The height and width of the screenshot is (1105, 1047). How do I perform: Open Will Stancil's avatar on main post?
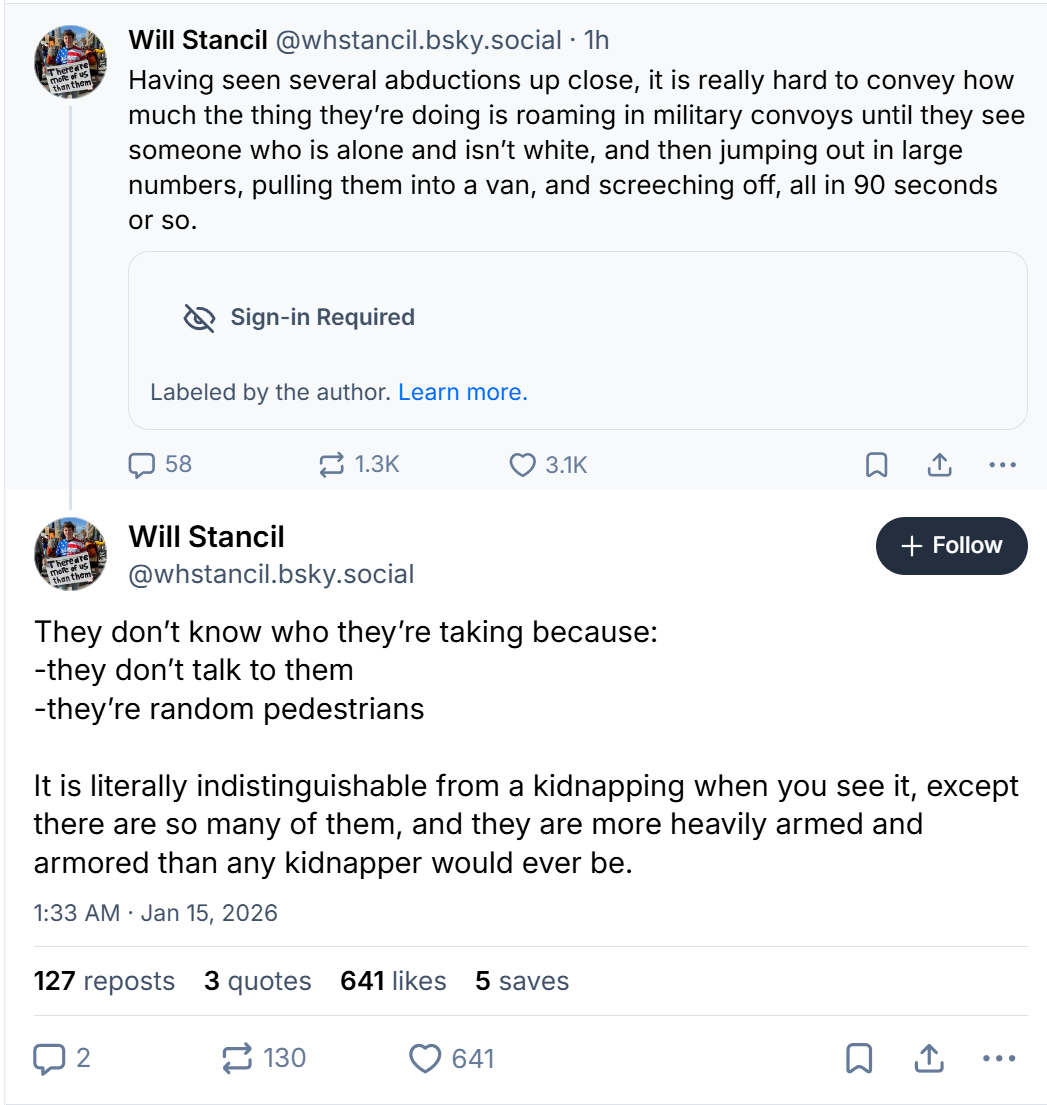click(x=70, y=554)
